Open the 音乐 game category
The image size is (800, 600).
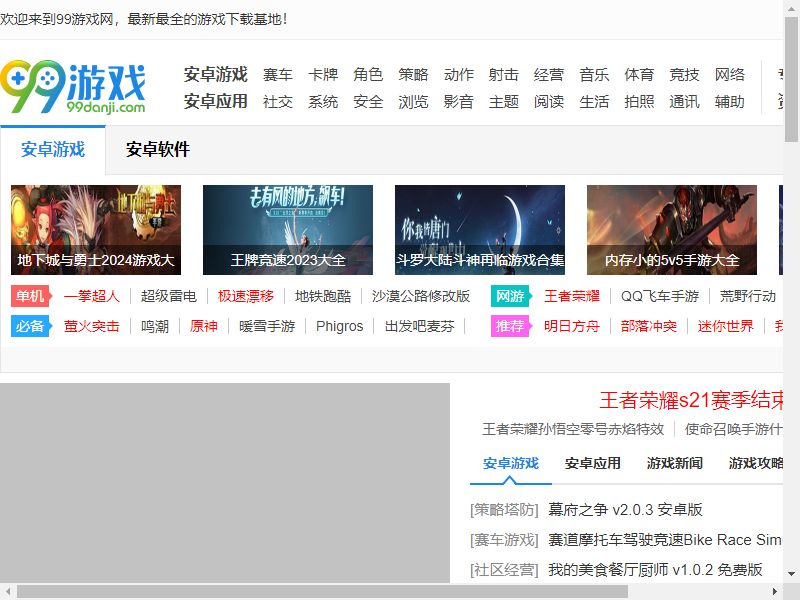594,75
